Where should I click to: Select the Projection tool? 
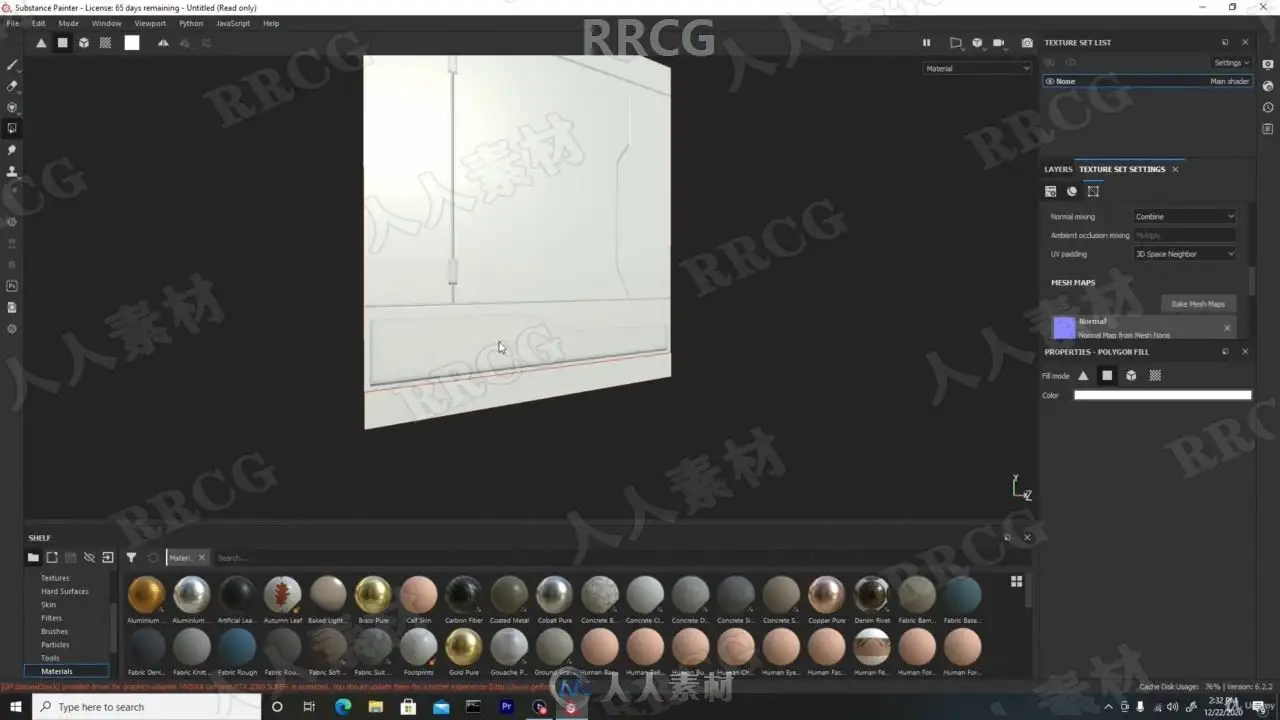click(12, 107)
